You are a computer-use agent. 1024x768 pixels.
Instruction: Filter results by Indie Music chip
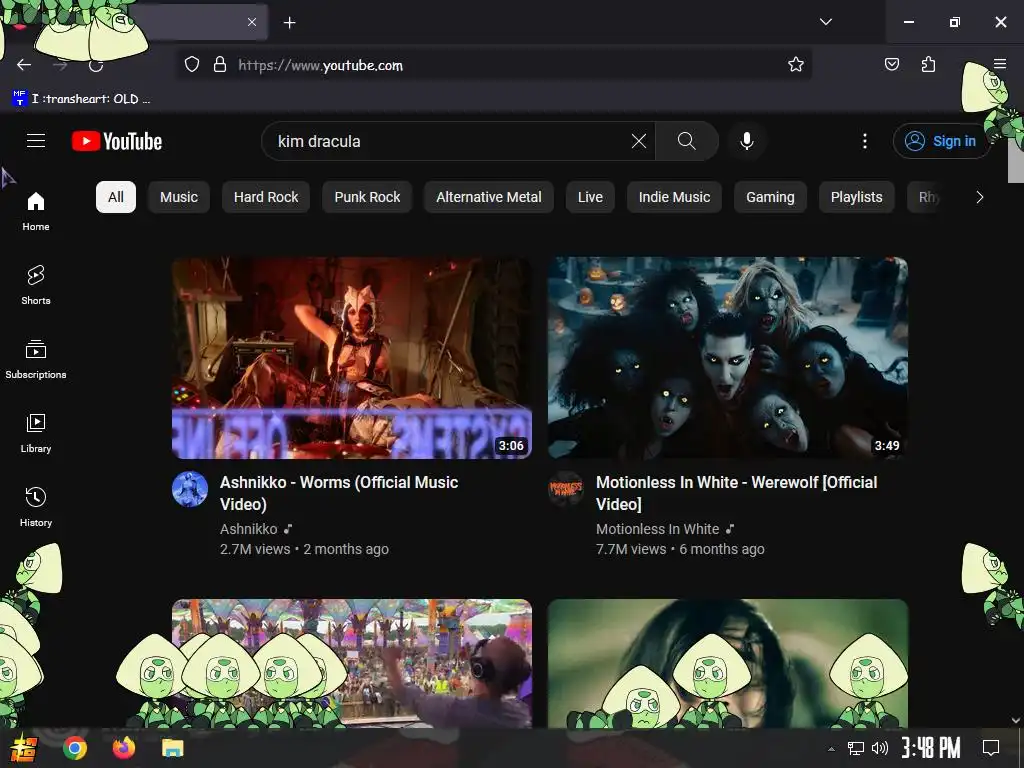point(674,197)
